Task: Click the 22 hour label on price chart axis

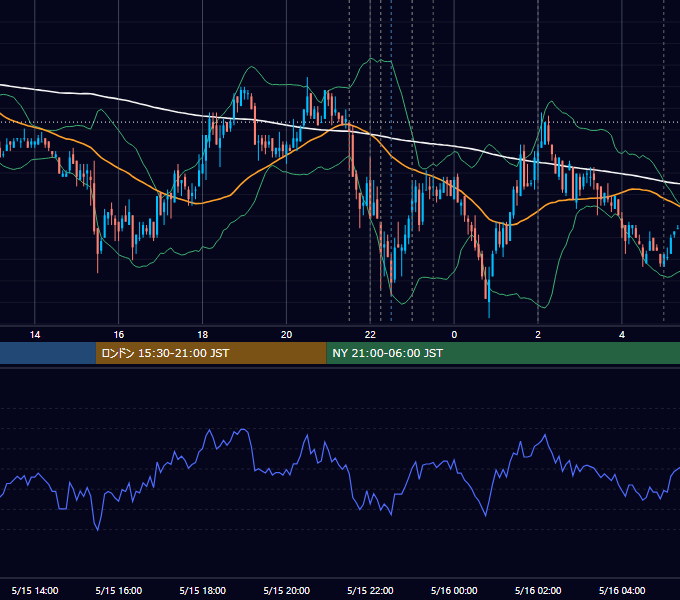Action: tap(370, 335)
